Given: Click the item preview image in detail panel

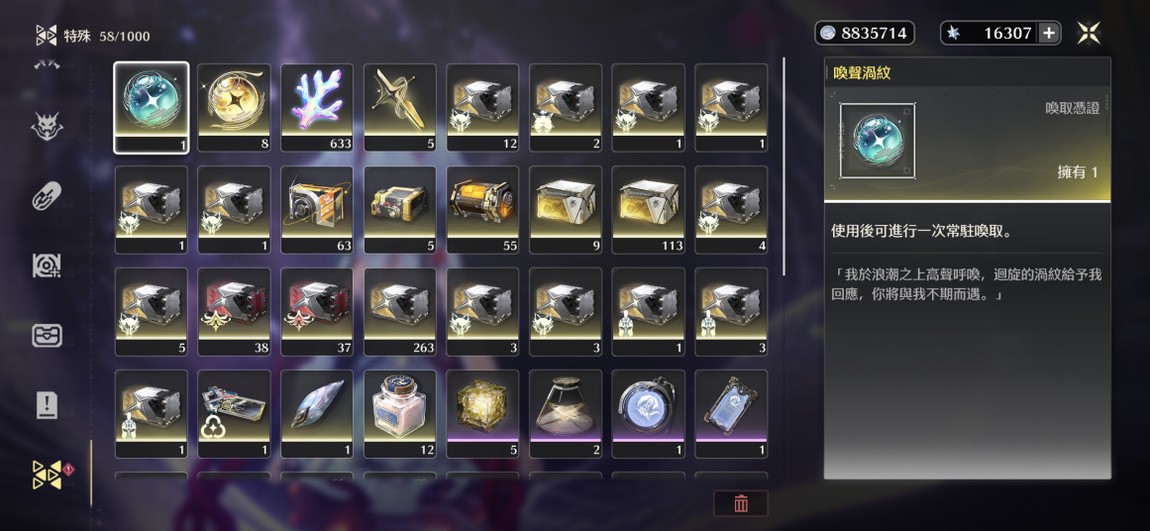Looking at the screenshot, I should pos(877,140).
